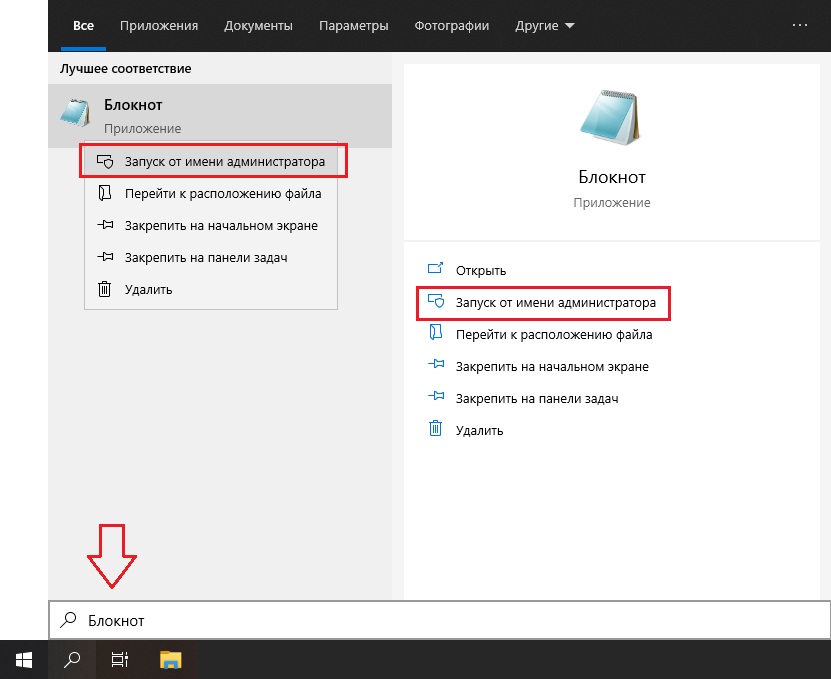Switch to the Приложения tab
The image size is (831, 679).
point(158,25)
